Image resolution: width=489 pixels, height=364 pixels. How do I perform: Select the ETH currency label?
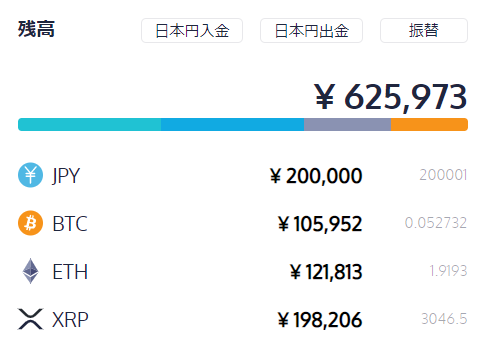70,271
